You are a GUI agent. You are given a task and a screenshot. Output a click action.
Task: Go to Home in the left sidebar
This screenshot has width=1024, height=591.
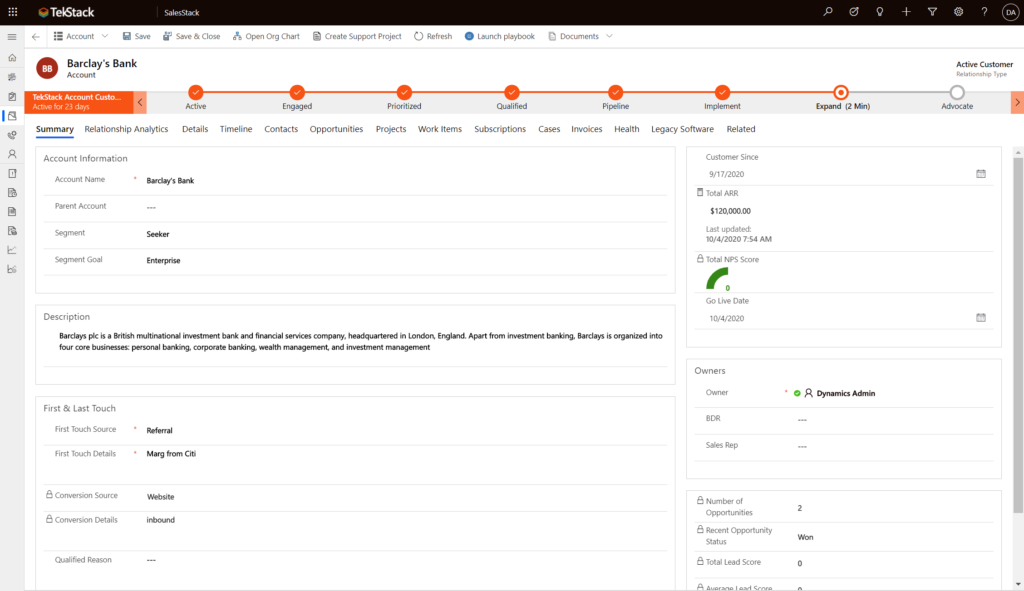(x=12, y=57)
